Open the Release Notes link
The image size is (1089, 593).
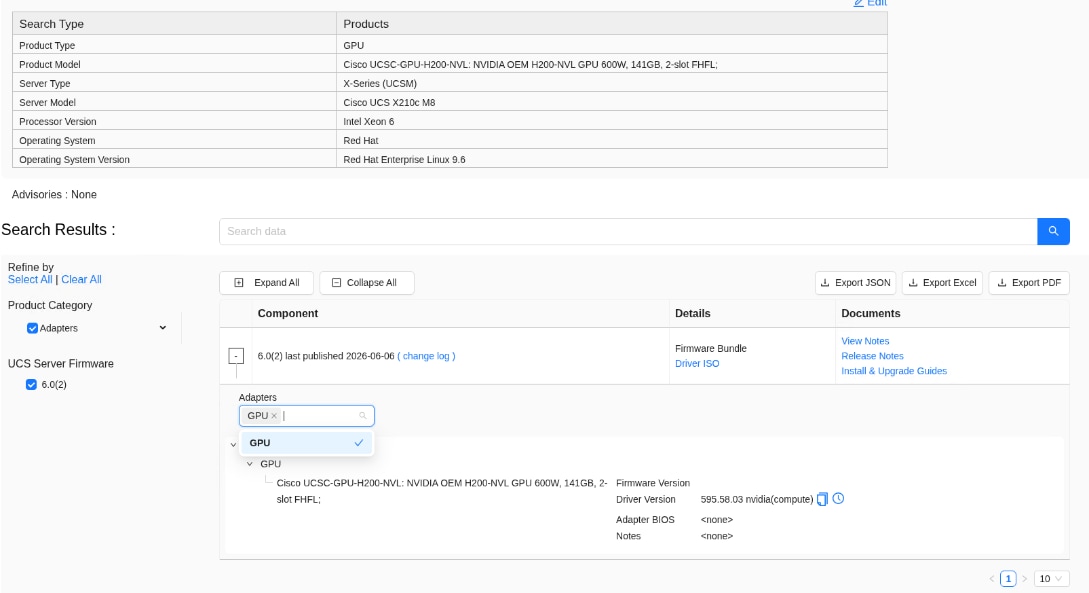point(872,356)
